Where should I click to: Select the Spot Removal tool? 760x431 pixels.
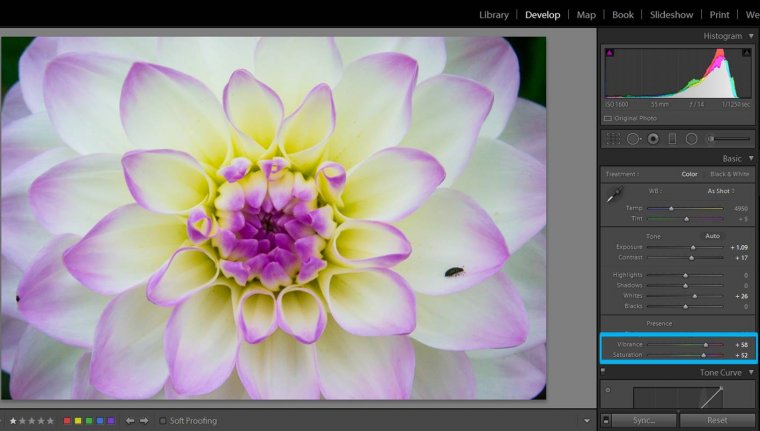tap(633, 139)
